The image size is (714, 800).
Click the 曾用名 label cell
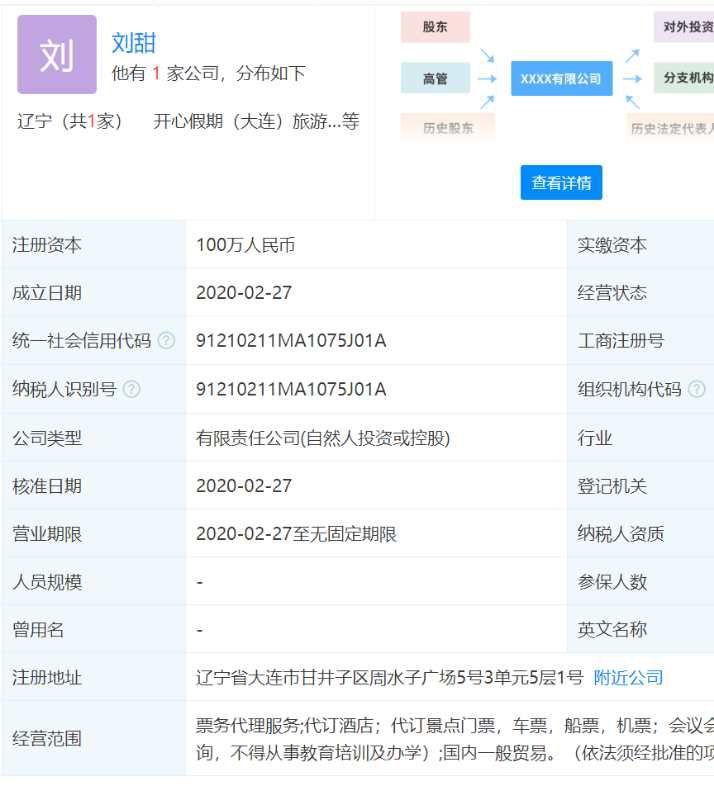(x=94, y=630)
